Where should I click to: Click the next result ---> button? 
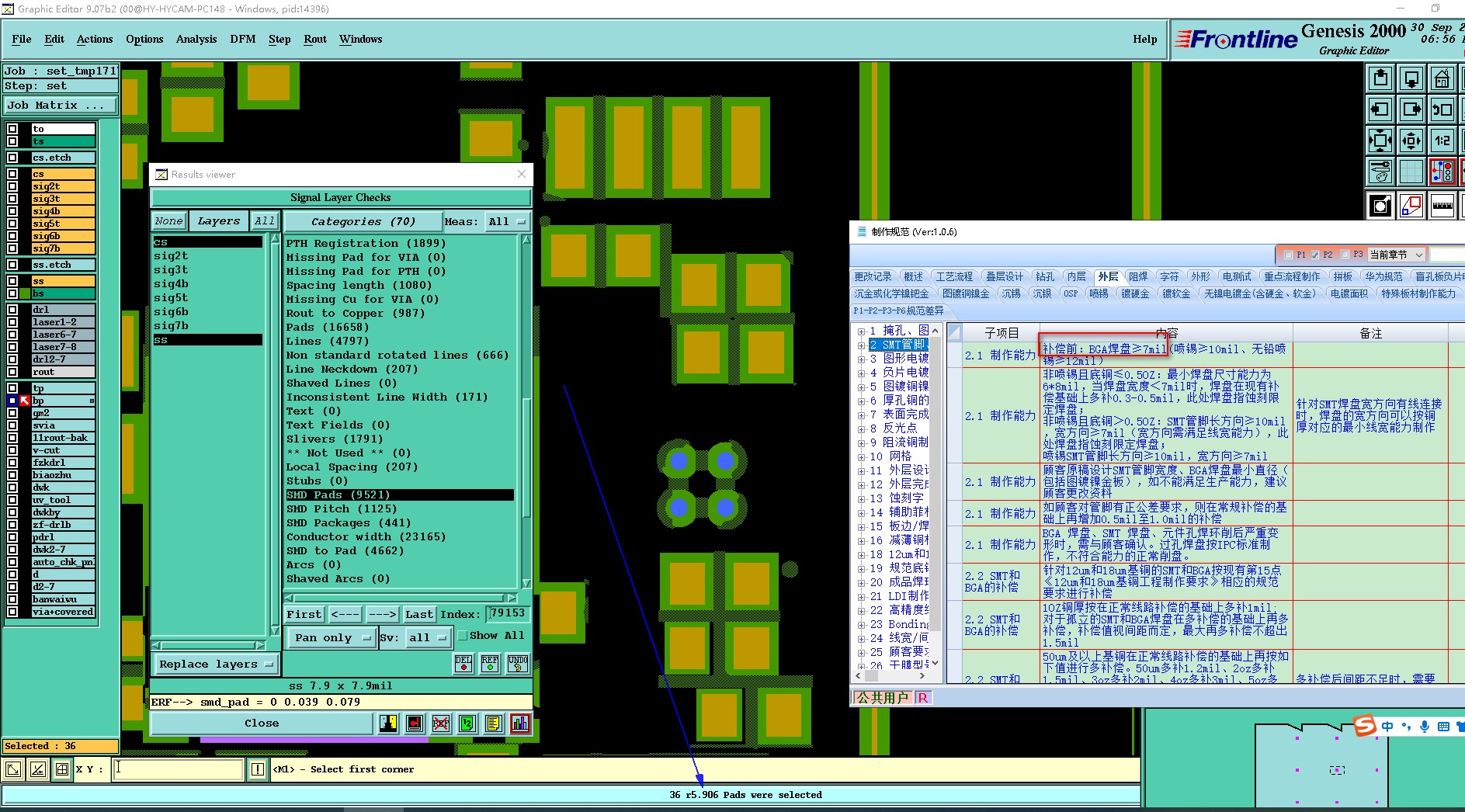[382, 614]
